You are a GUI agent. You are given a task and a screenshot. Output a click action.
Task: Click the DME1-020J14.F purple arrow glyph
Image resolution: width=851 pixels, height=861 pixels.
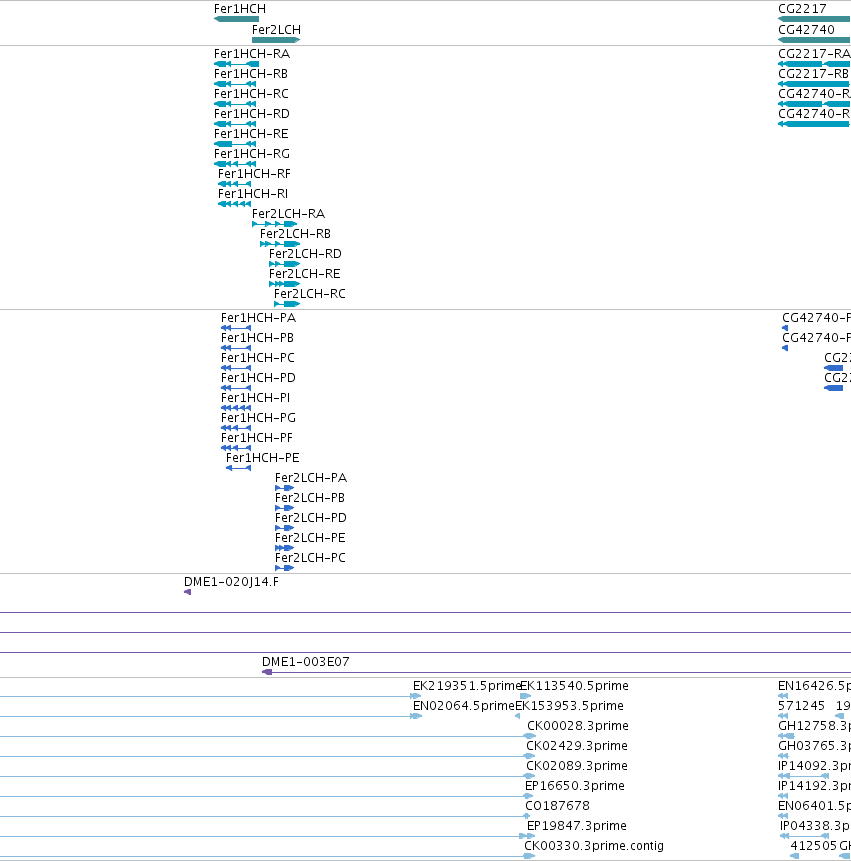tap(187, 592)
